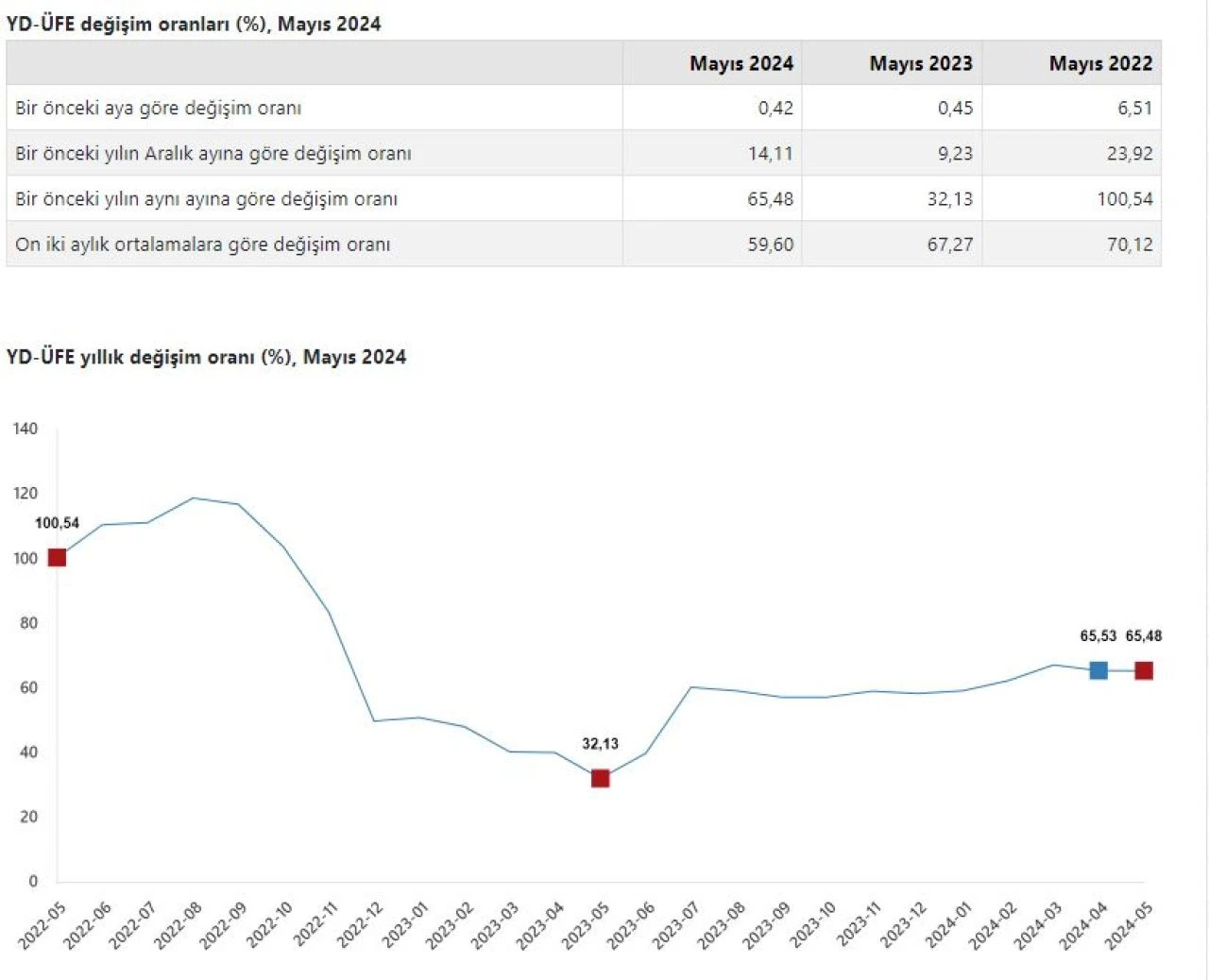Click the 'On iki aylık ortalamalara göre' row label
Image resolution: width=1209 pixels, height=980 pixels.
(202, 245)
